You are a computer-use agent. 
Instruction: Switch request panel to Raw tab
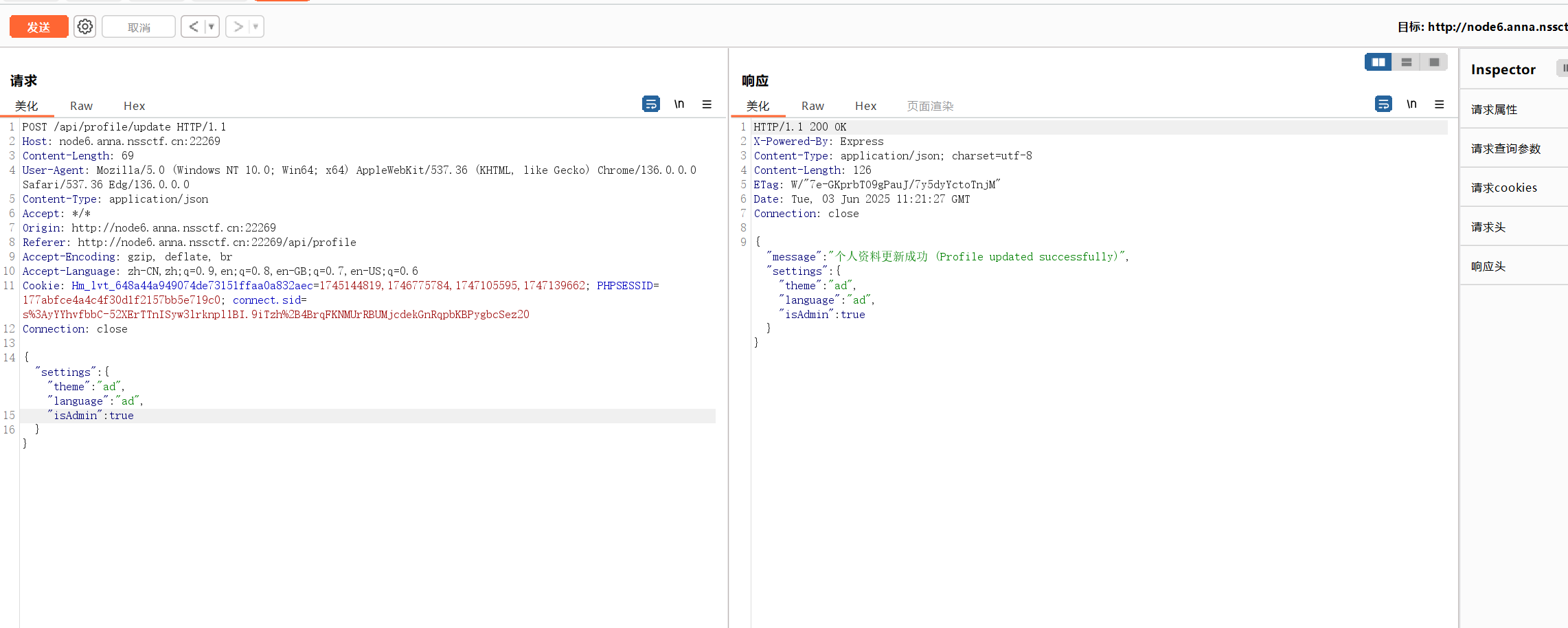click(x=81, y=106)
